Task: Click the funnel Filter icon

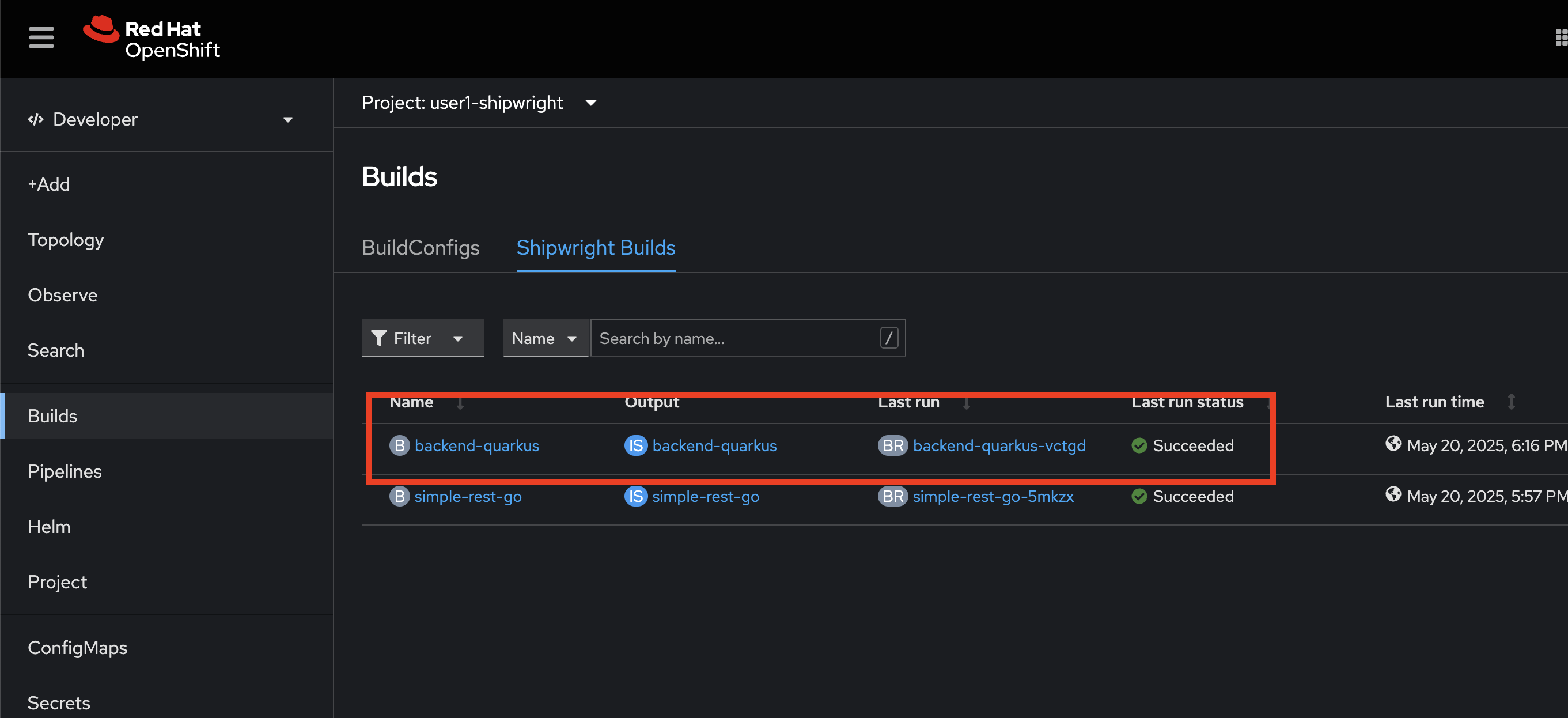Action: tap(378, 338)
